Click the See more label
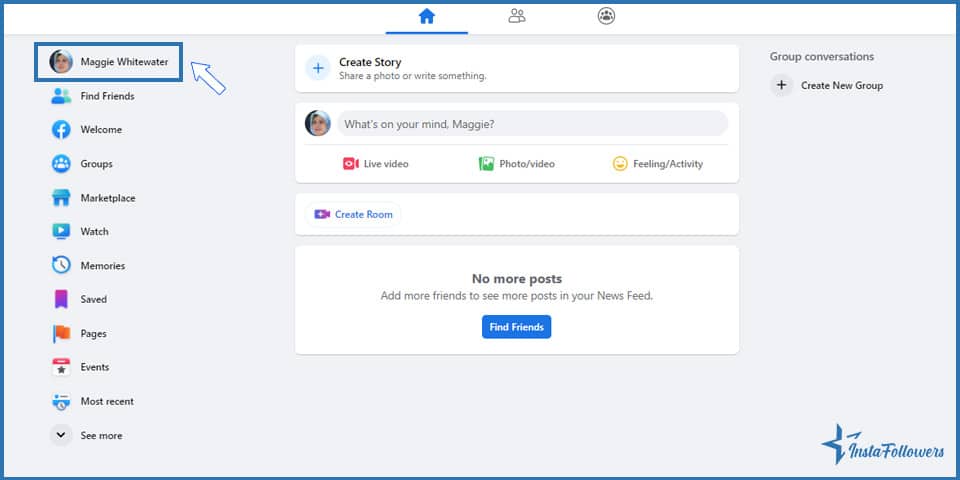Screen dimensions: 960x480 pos(102,436)
